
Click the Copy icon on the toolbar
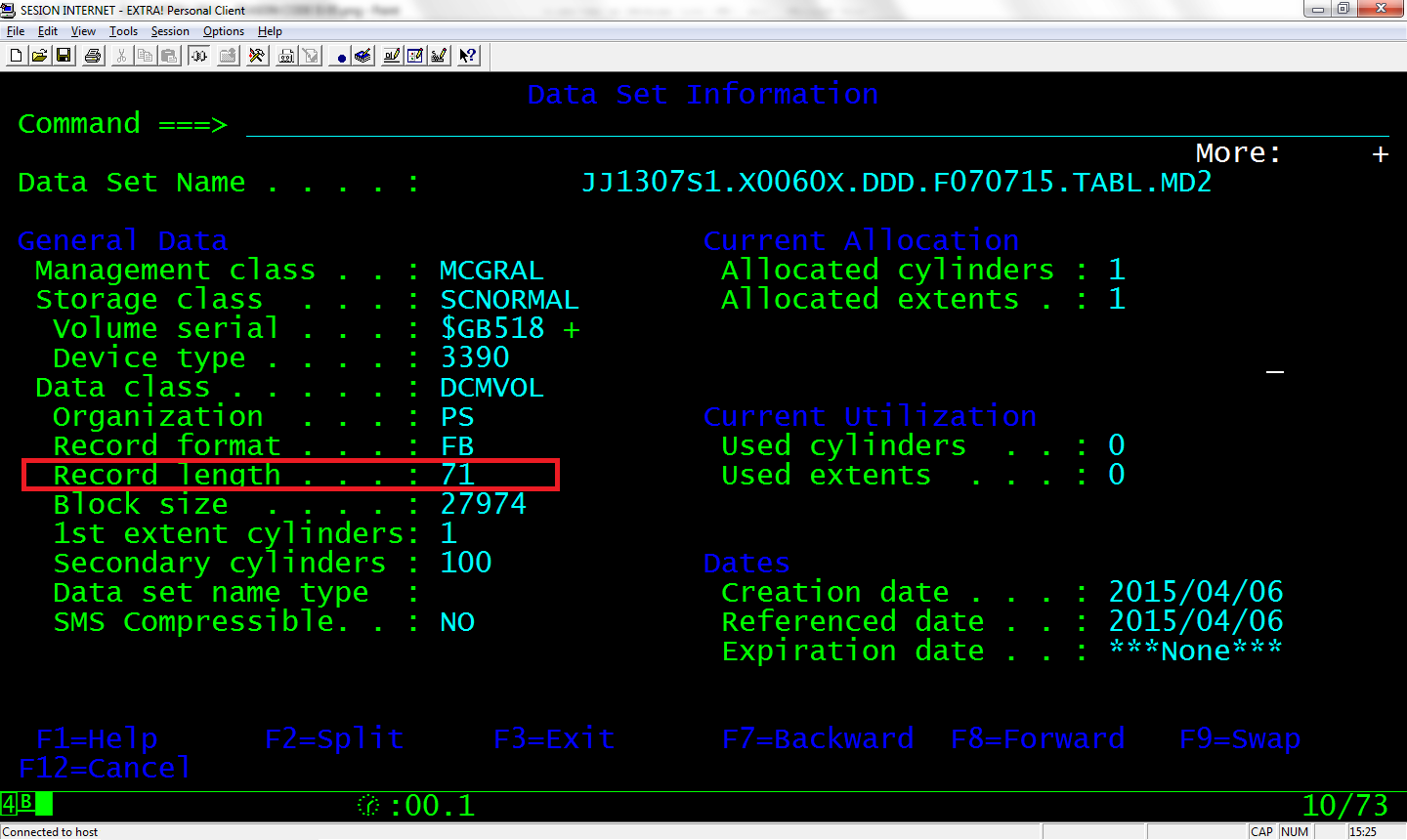coord(145,56)
